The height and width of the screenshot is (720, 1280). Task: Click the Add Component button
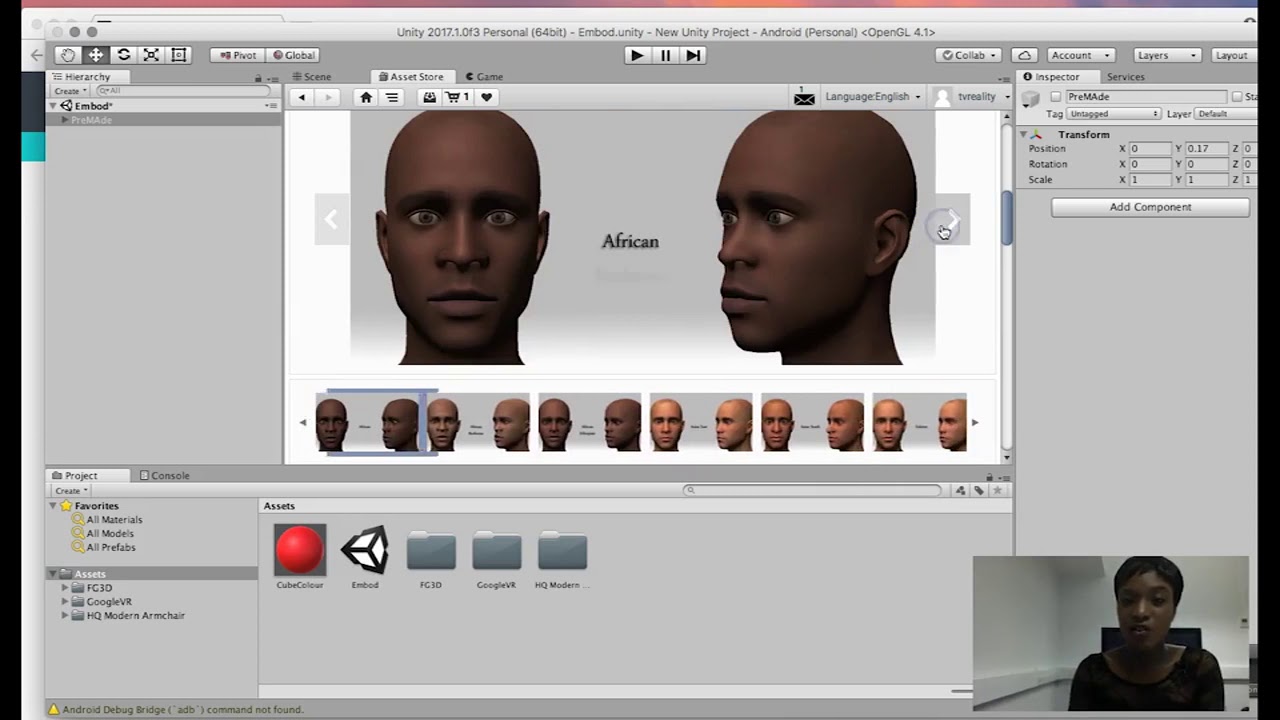pos(1150,207)
